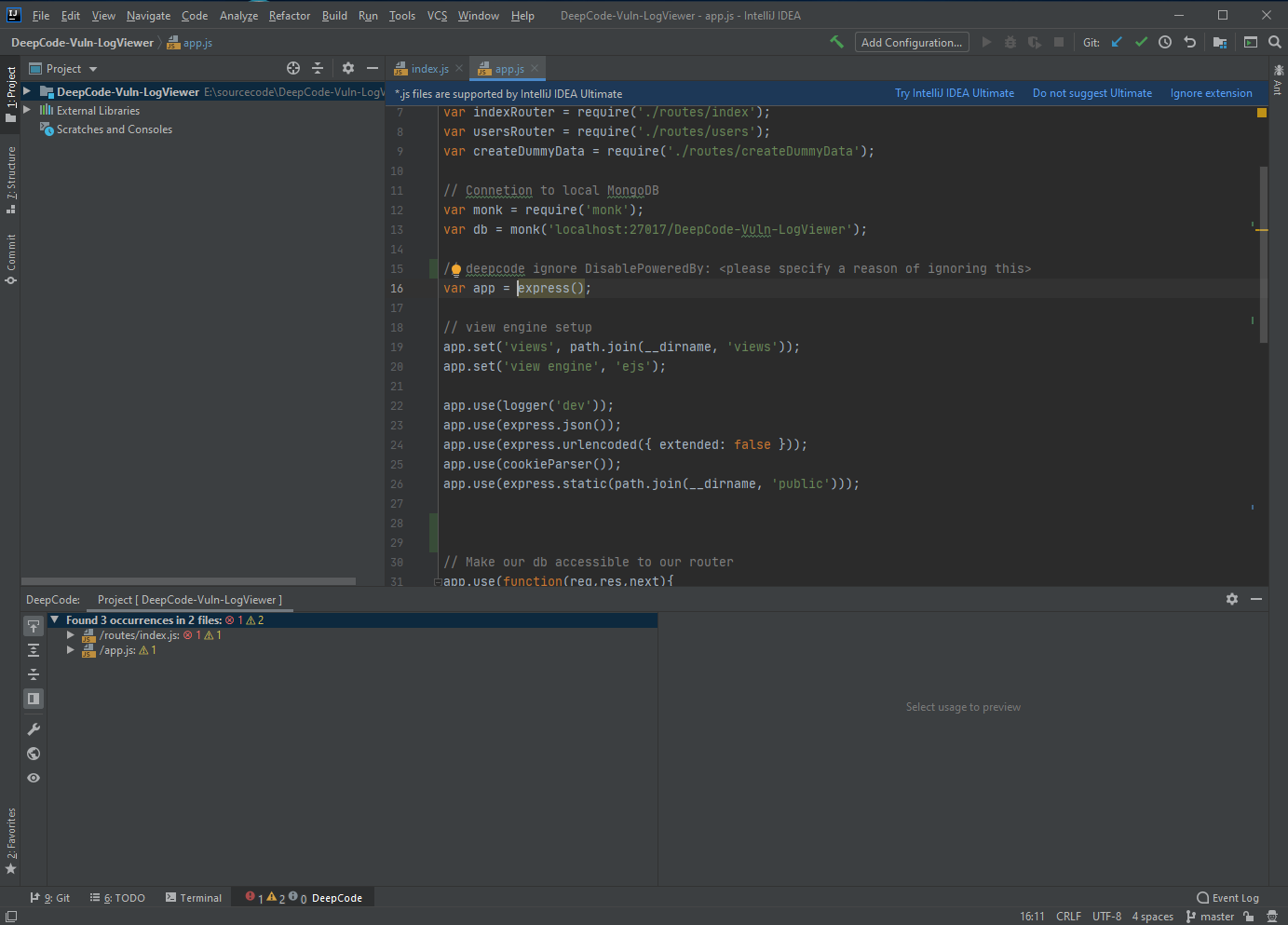Viewport: 1288px width, 925px height.
Task: Select Scratches and Consoles item
Action: click(x=115, y=129)
